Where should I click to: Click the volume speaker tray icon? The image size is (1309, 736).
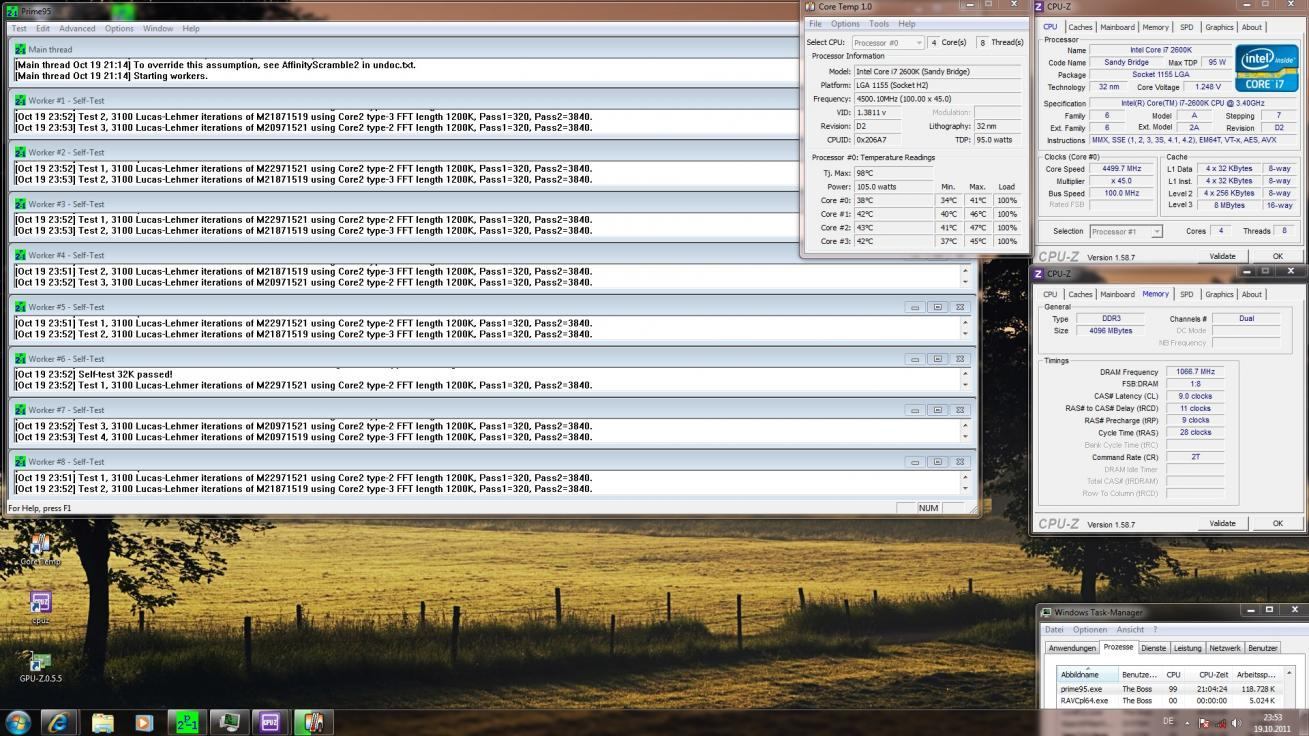[1236, 722]
